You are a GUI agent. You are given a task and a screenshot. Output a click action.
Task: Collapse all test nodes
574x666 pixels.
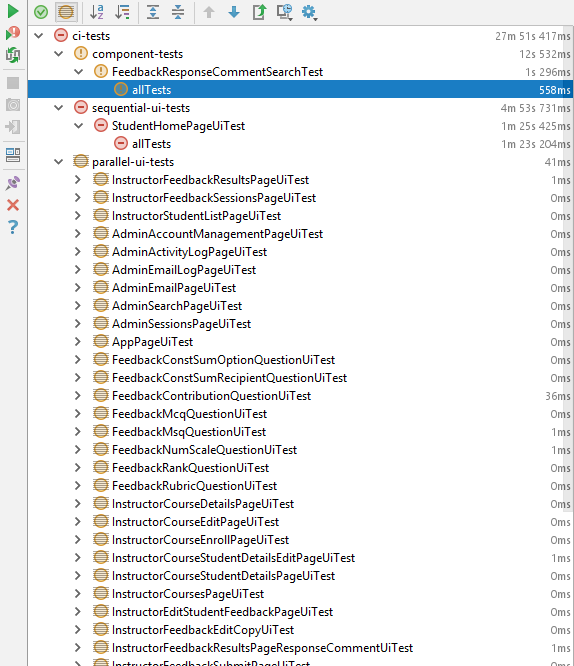point(178,12)
